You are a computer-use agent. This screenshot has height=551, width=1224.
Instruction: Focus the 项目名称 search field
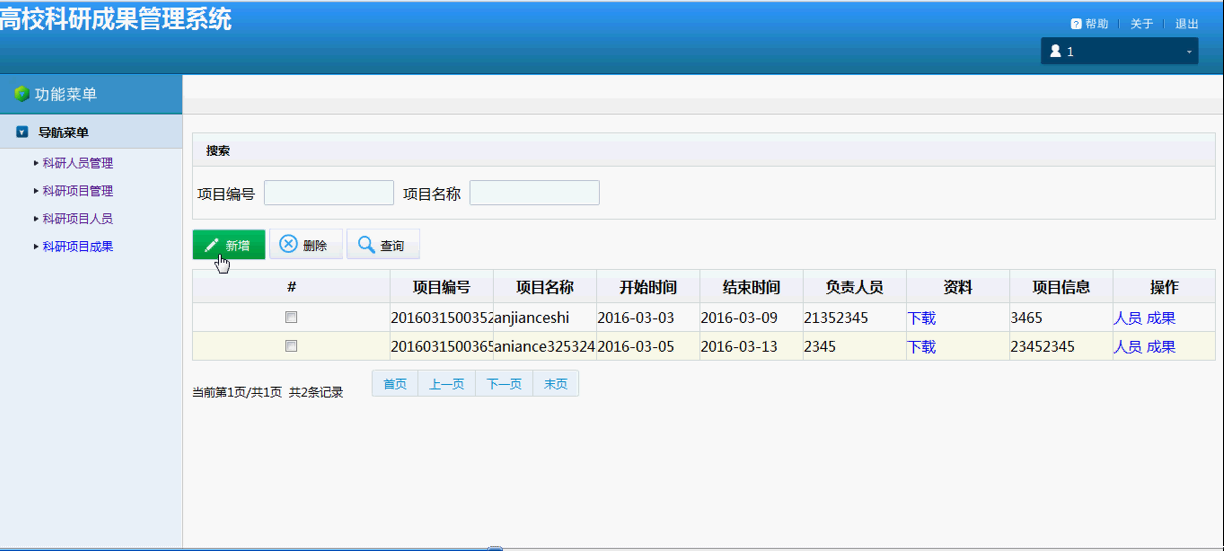pos(534,193)
